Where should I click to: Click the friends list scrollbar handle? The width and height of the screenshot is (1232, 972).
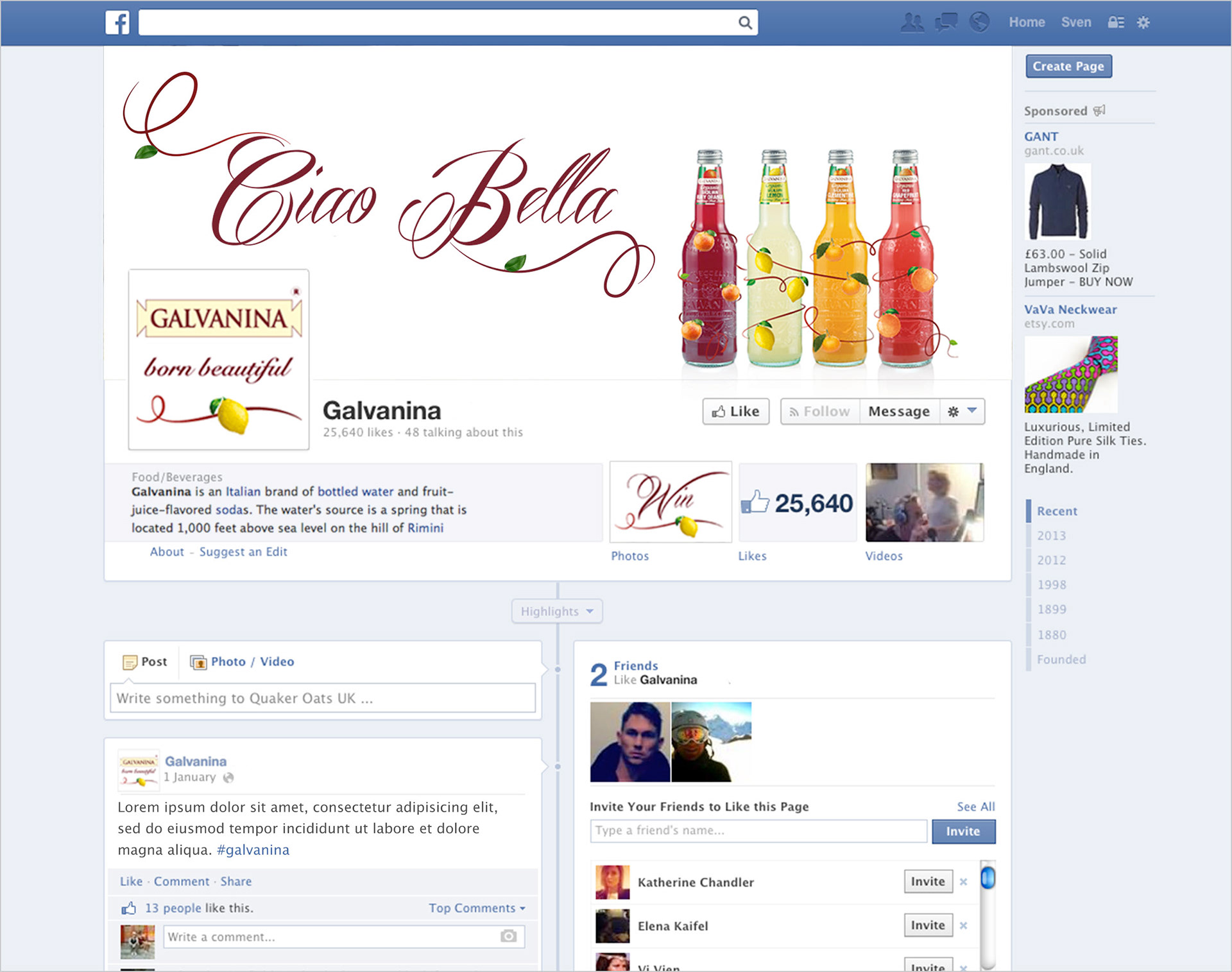click(988, 877)
